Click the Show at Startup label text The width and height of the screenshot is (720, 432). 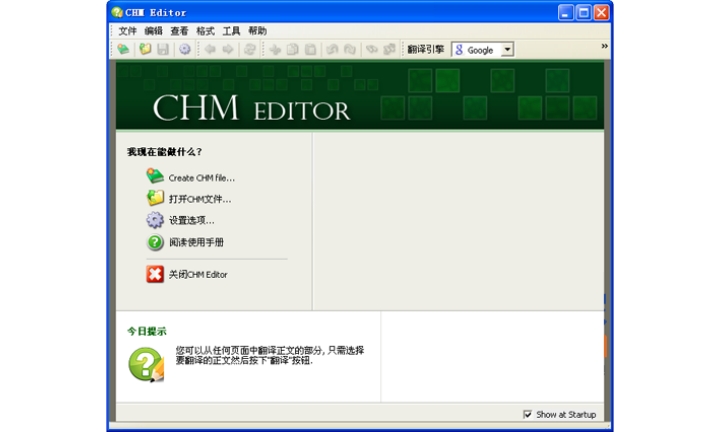pos(566,415)
